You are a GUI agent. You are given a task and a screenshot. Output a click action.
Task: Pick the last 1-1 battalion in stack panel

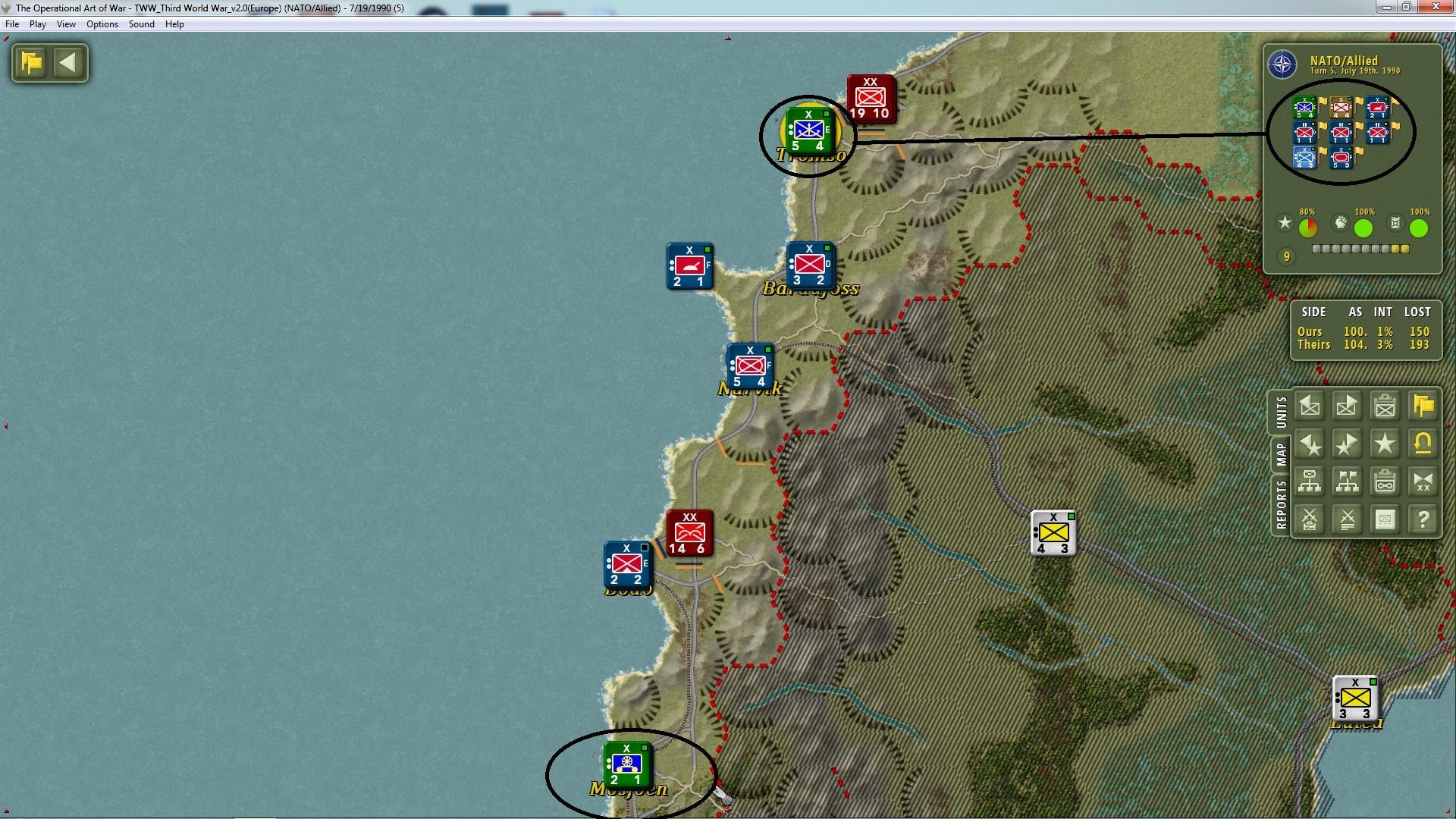coord(1377,133)
